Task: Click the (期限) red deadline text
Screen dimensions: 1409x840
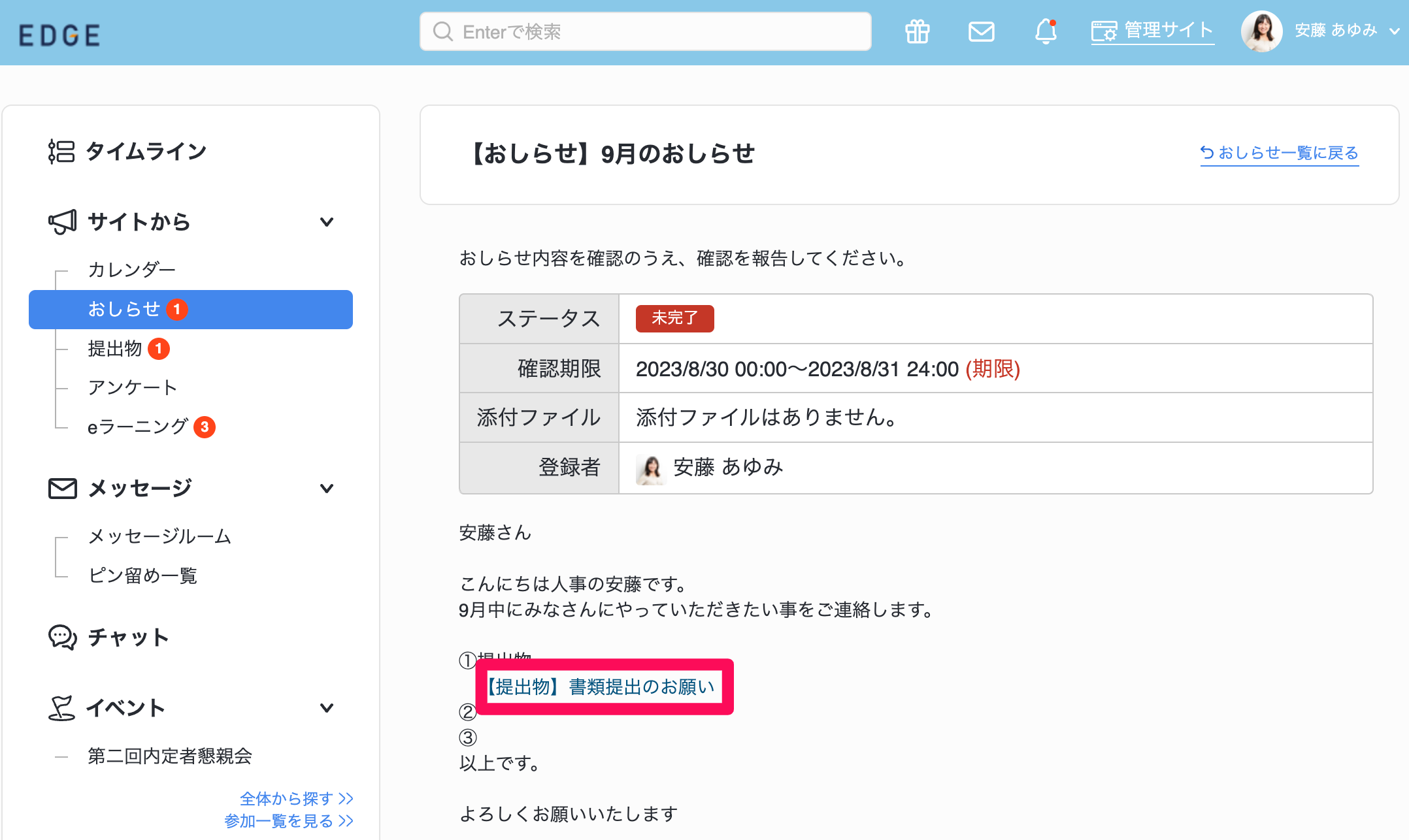Action: click(x=993, y=369)
